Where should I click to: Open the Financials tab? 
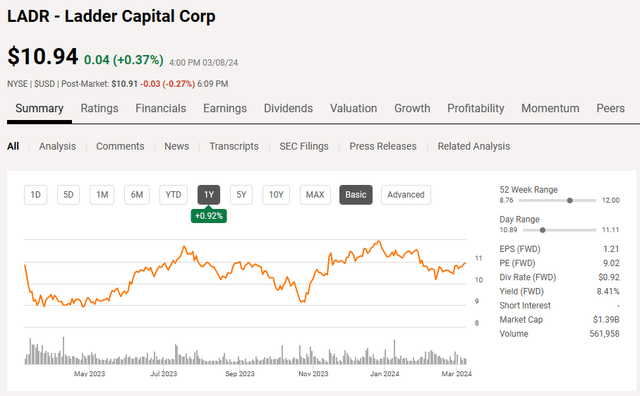tap(160, 109)
